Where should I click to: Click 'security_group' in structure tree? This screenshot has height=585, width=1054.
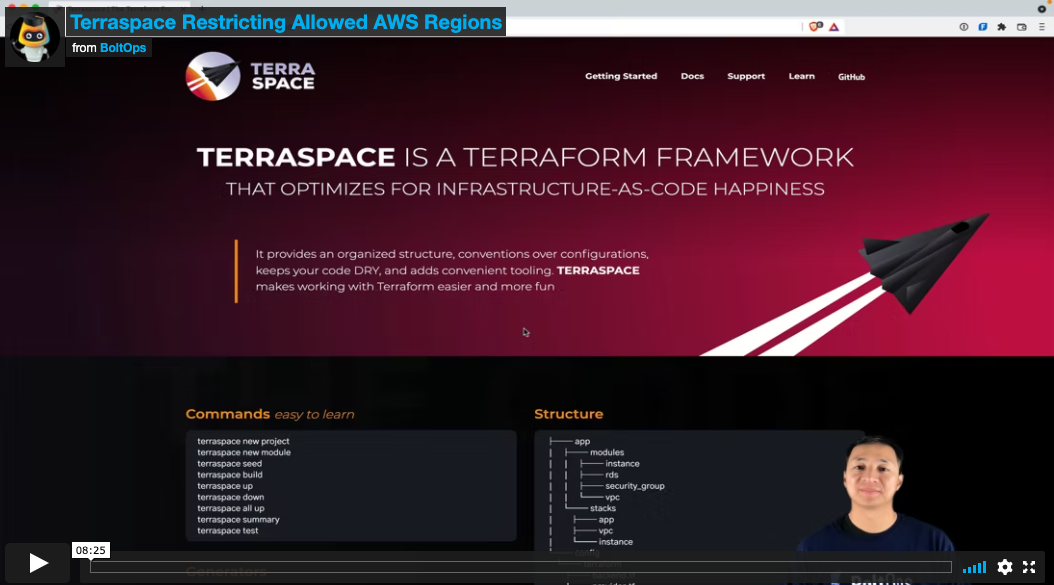(635, 486)
